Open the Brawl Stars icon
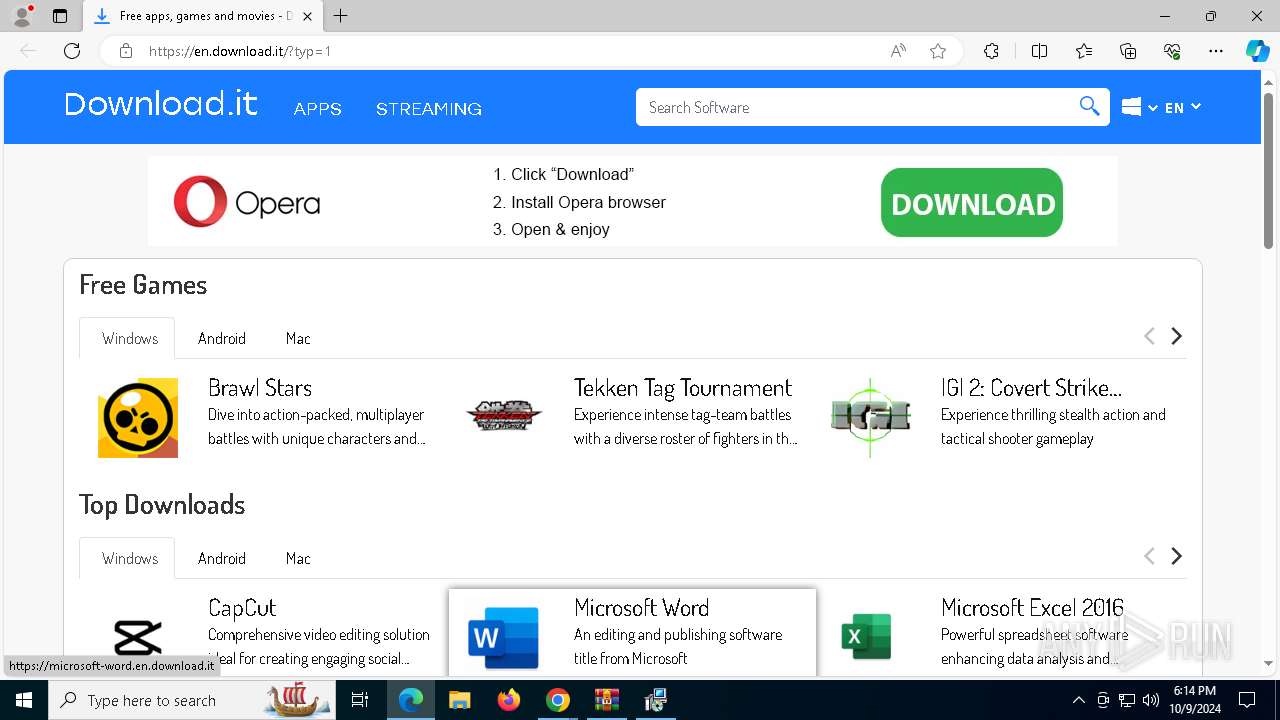Screen dimensions: 1280x720 coord(138,418)
